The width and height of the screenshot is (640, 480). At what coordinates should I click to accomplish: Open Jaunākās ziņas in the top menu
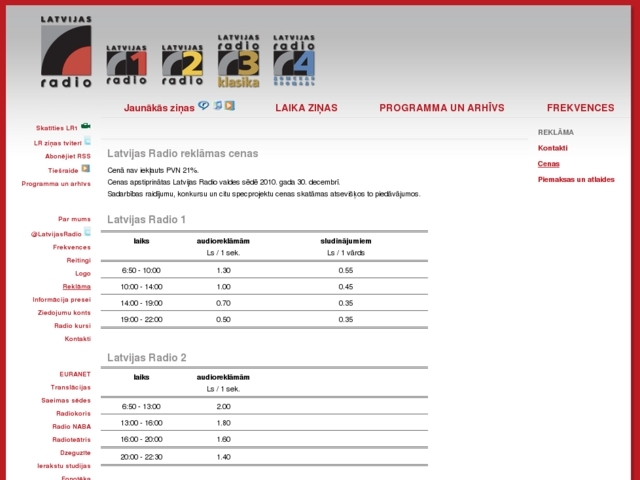[x=159, y=108]
